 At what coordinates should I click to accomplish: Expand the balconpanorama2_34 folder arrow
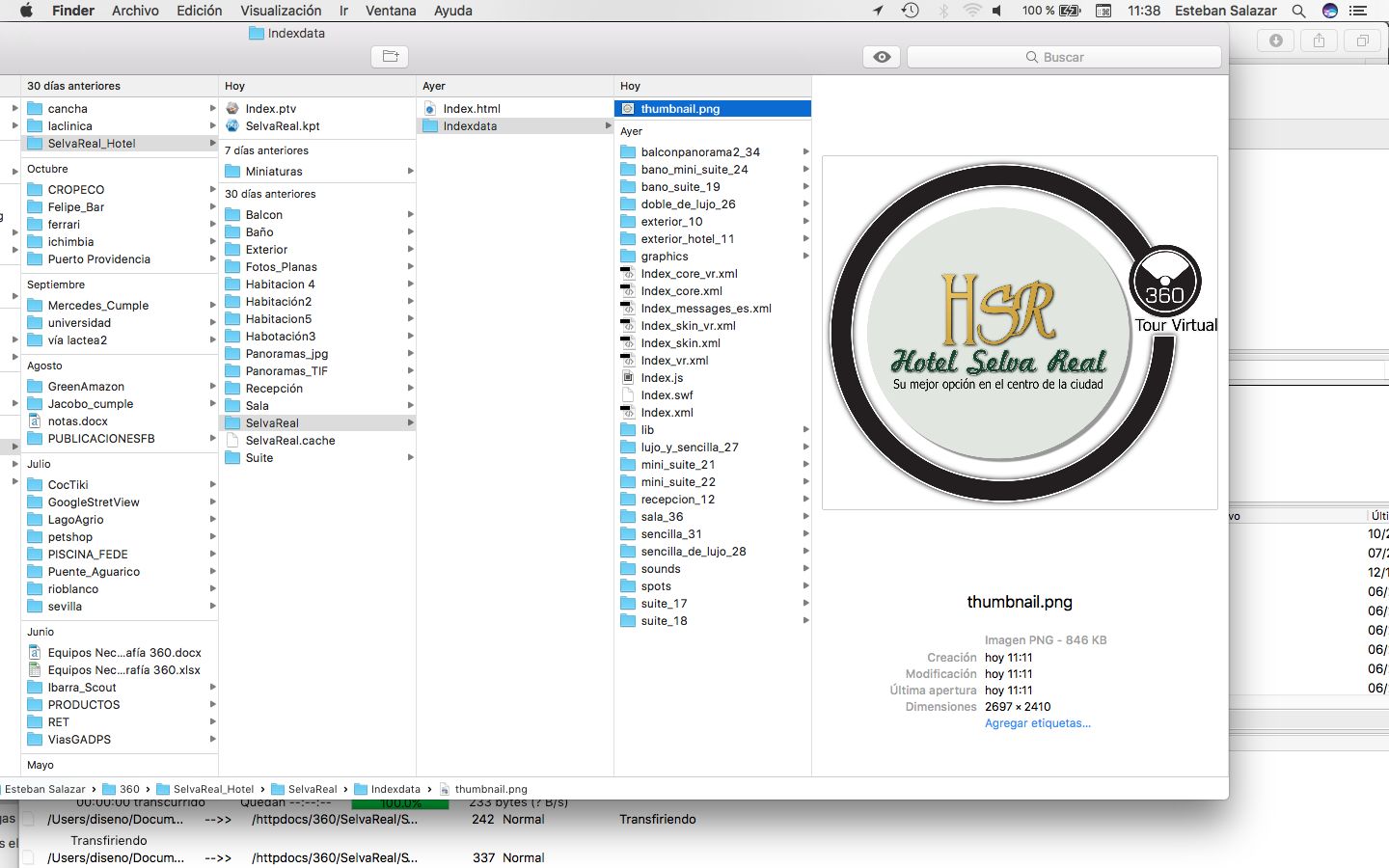tap(805, 152)
